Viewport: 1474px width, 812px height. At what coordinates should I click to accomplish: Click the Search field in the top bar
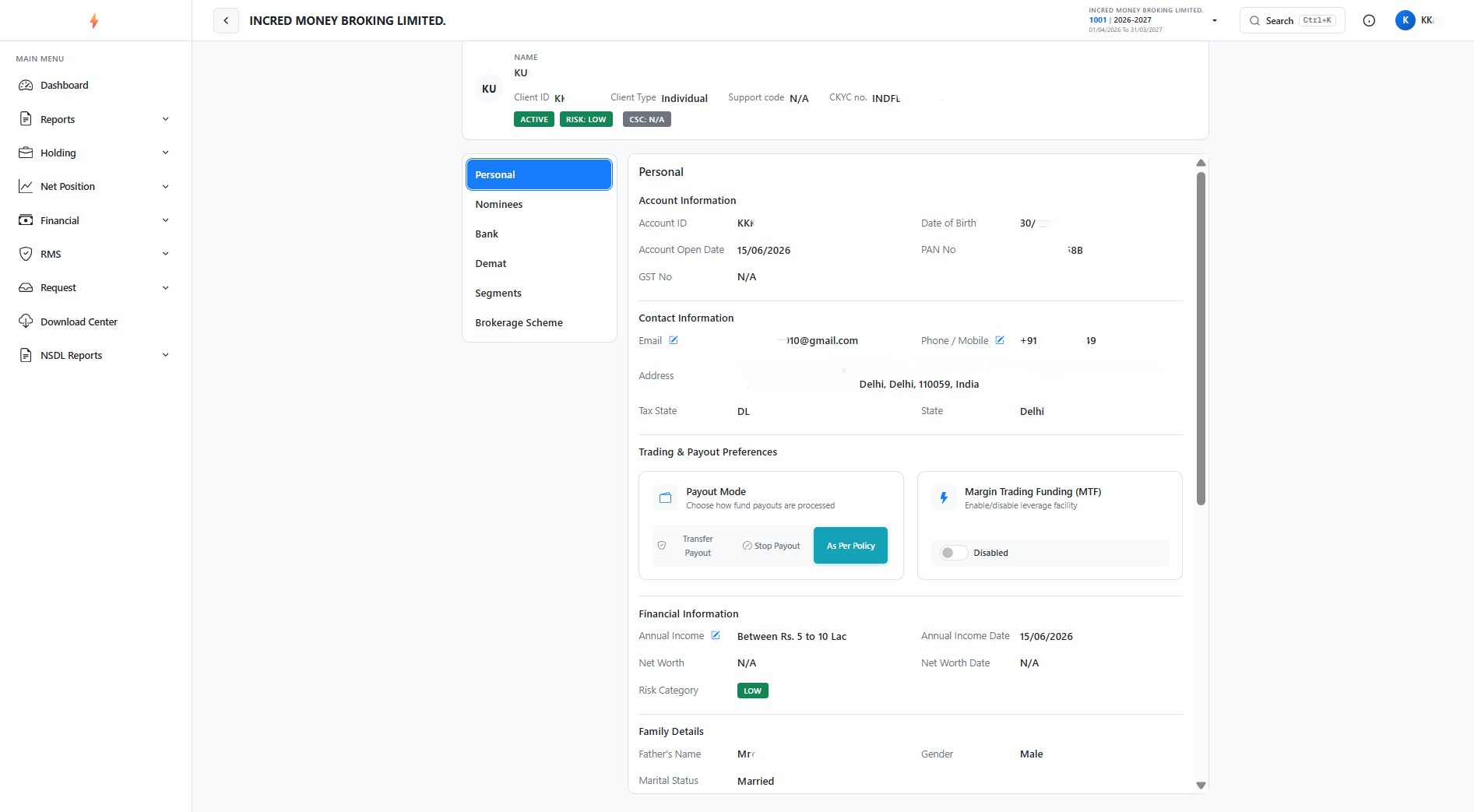[x=1292, y=21]
